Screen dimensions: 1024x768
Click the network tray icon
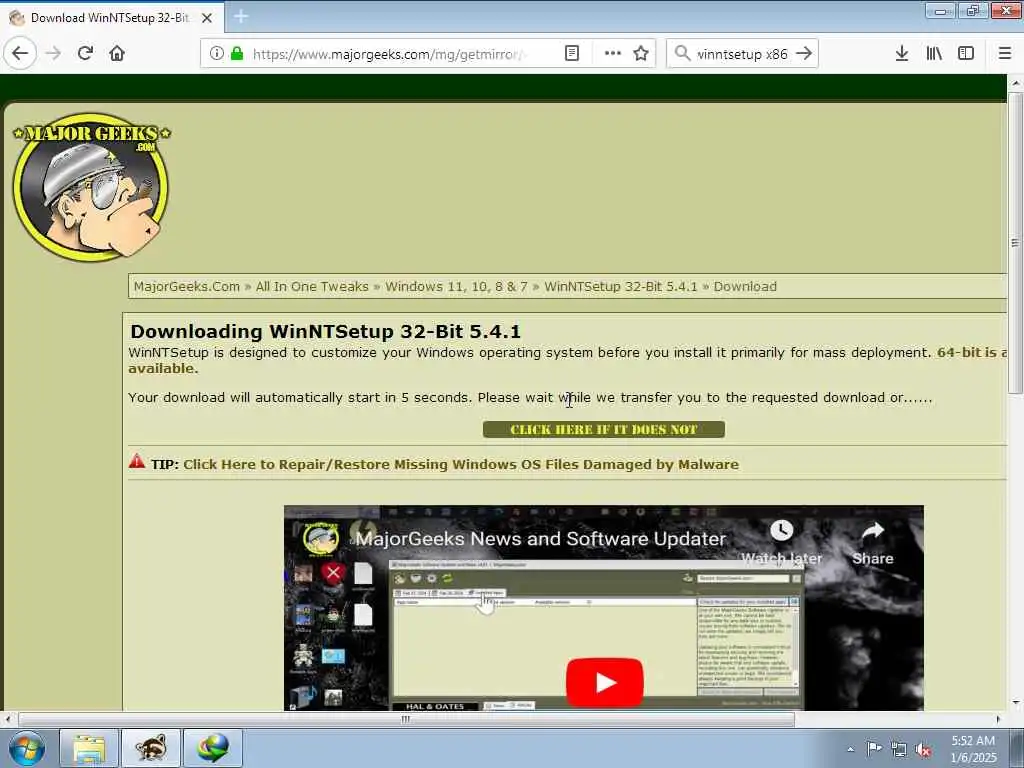[899, 750]
